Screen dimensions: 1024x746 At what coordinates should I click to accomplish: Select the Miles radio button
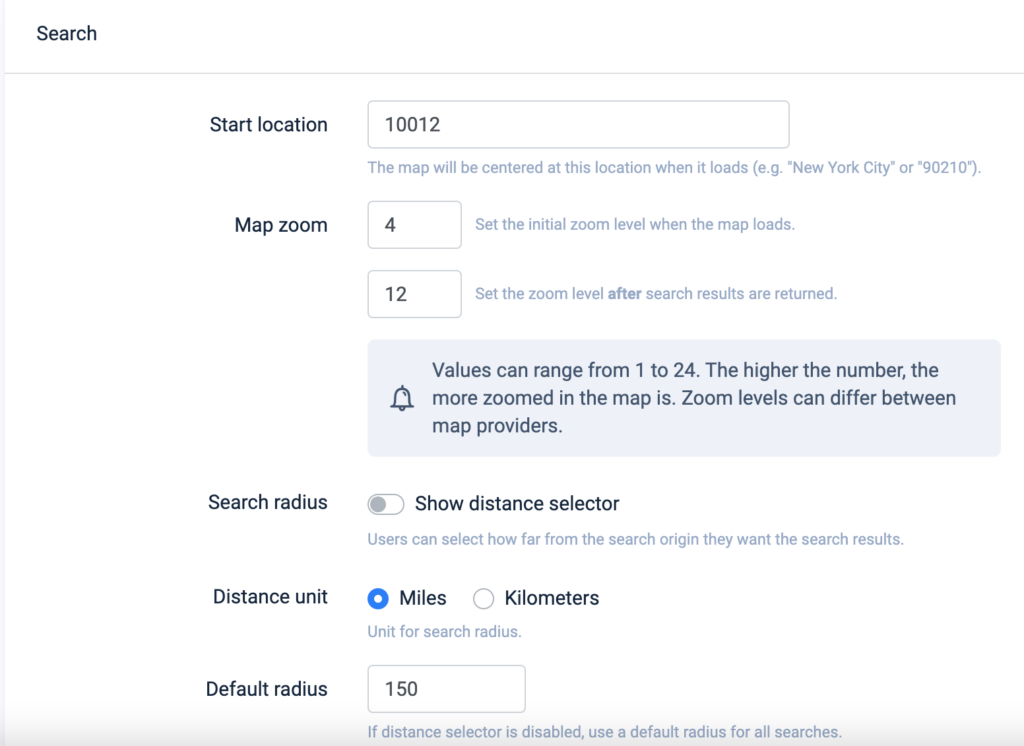(378, 598)
